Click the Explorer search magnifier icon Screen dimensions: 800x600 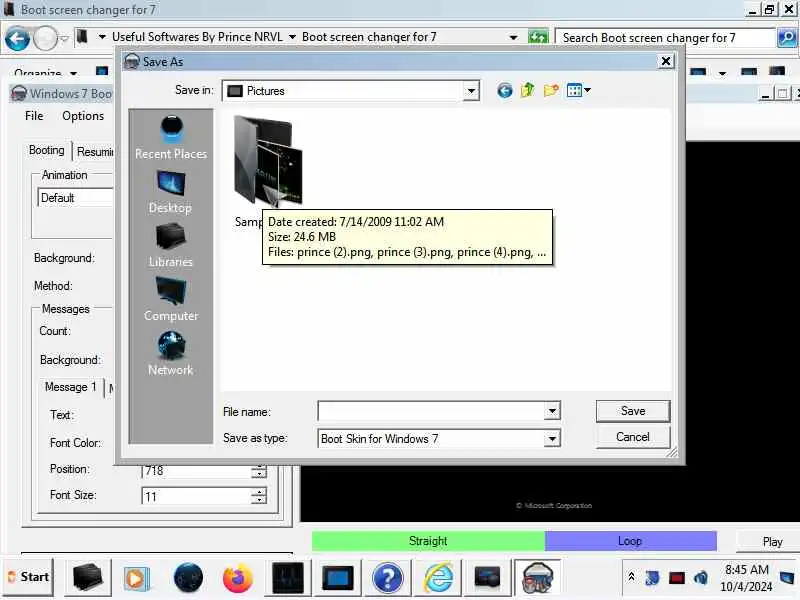pyautogui.click(x=787, y=38)
